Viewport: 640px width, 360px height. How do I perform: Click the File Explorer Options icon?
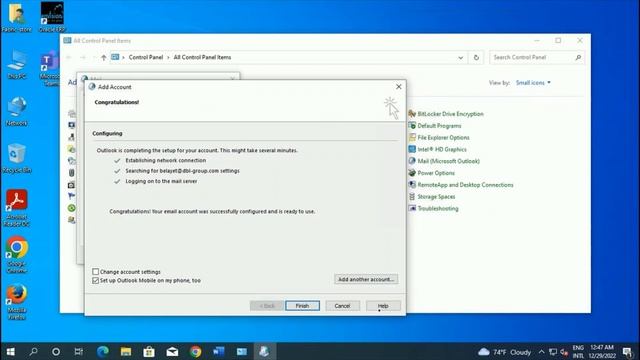[412, 137]
